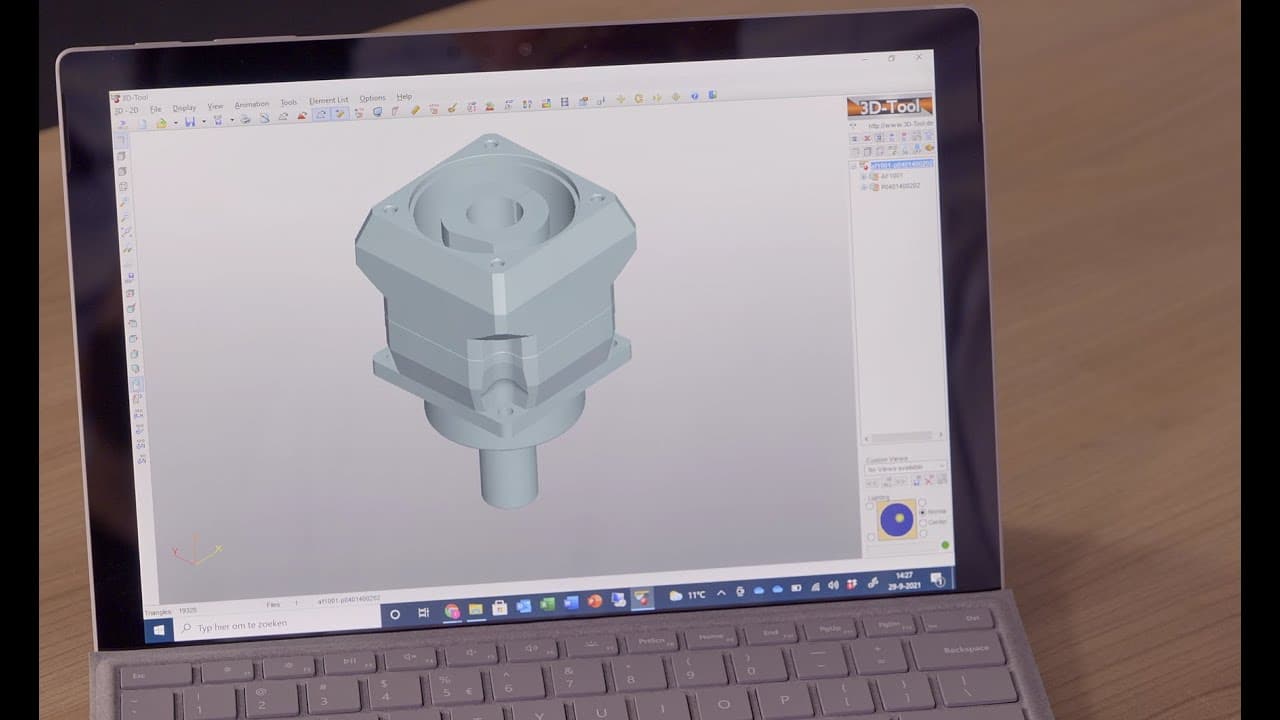The height and width of the screenshot is (720, 1280).
Task: Open PowerPoint from the taskbar
Action: (x=595, y=602)
